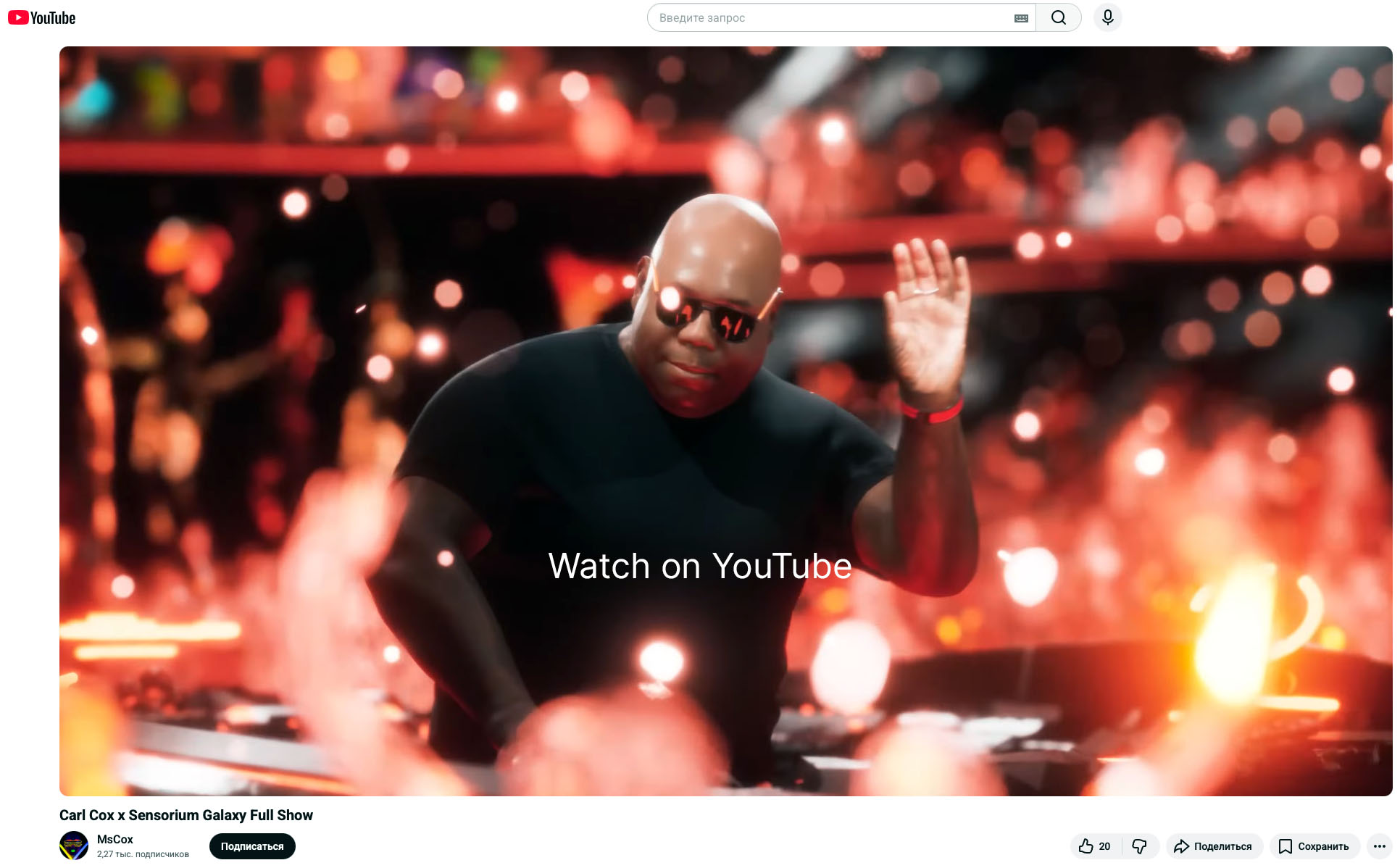
Task: Click the Carl Cox video player frame
Action: point(725,421)
